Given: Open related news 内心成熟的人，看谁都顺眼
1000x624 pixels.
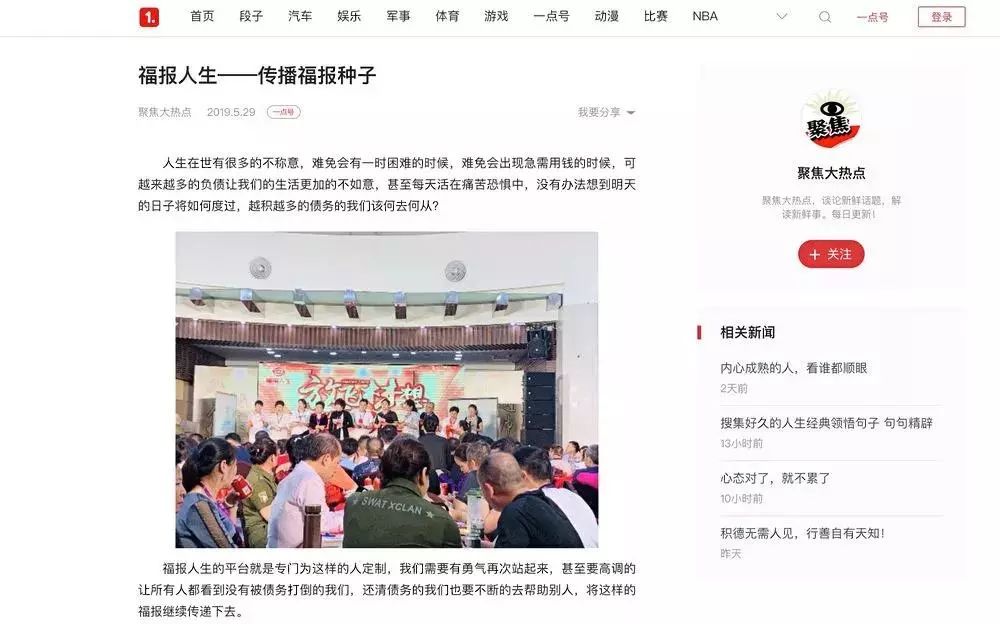Looking at the screenshot, I should (x=793, y=368).
